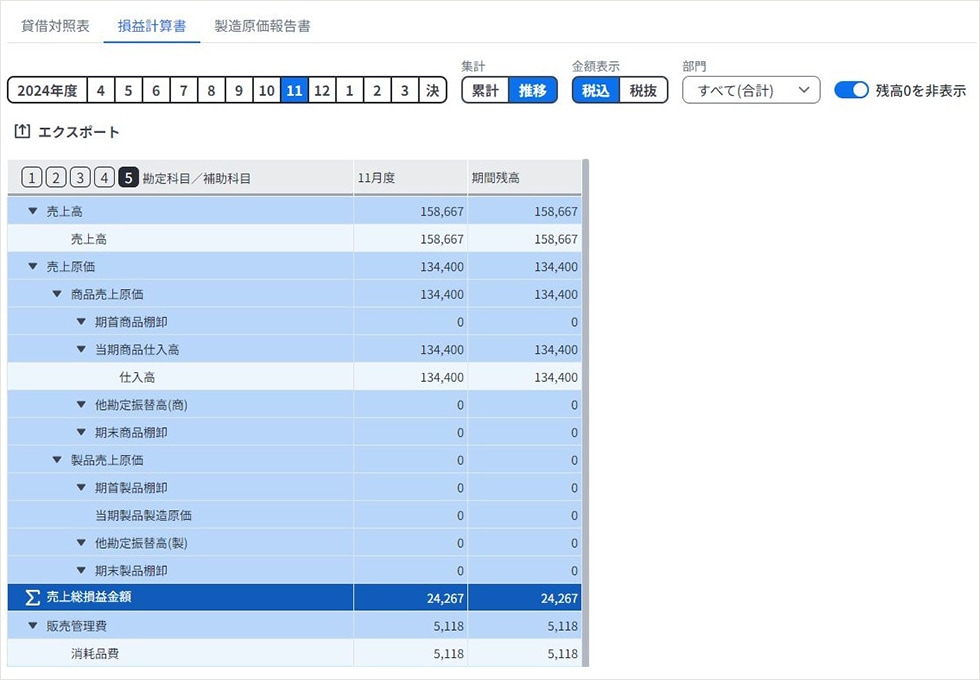Screen dimensions: 980x680
Task: Select hierarchy level 1 icon
Action: coord(32,178)
